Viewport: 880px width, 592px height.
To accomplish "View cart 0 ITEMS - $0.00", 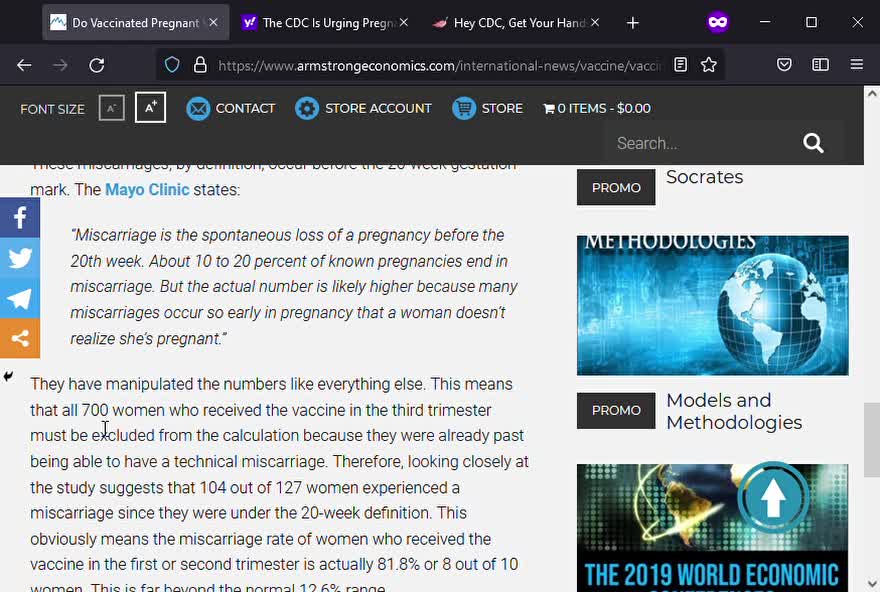I will [x=597, y=108].
